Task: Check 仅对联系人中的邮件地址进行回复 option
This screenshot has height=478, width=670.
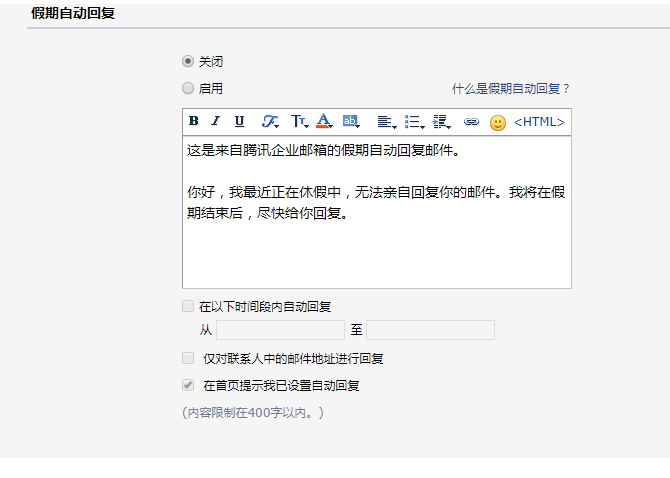Action: 188,358
